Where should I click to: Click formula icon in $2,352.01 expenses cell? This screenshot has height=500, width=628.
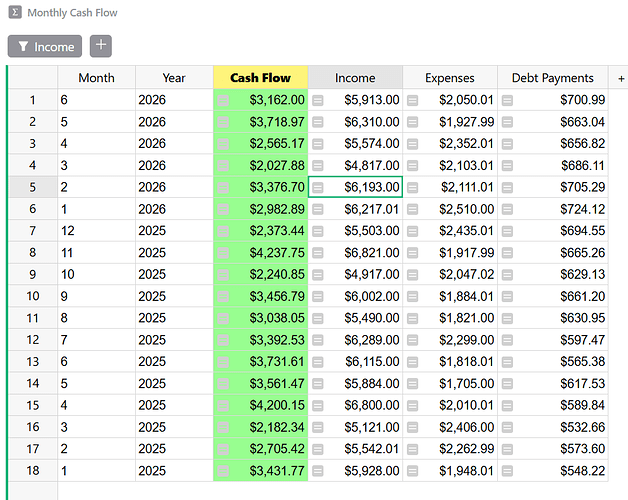point(413,144)
